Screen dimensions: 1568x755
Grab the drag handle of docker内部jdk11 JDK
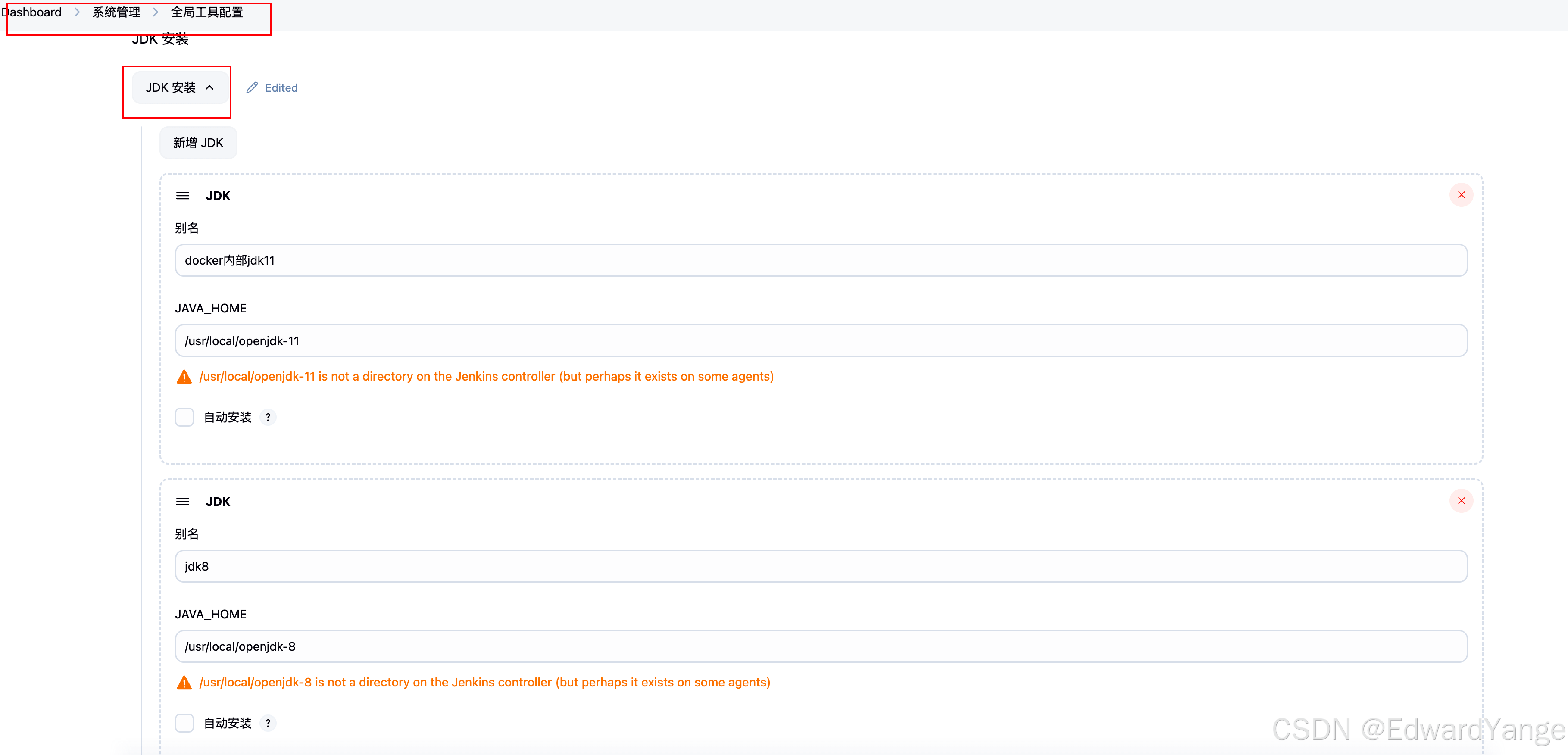click(183, 196)
